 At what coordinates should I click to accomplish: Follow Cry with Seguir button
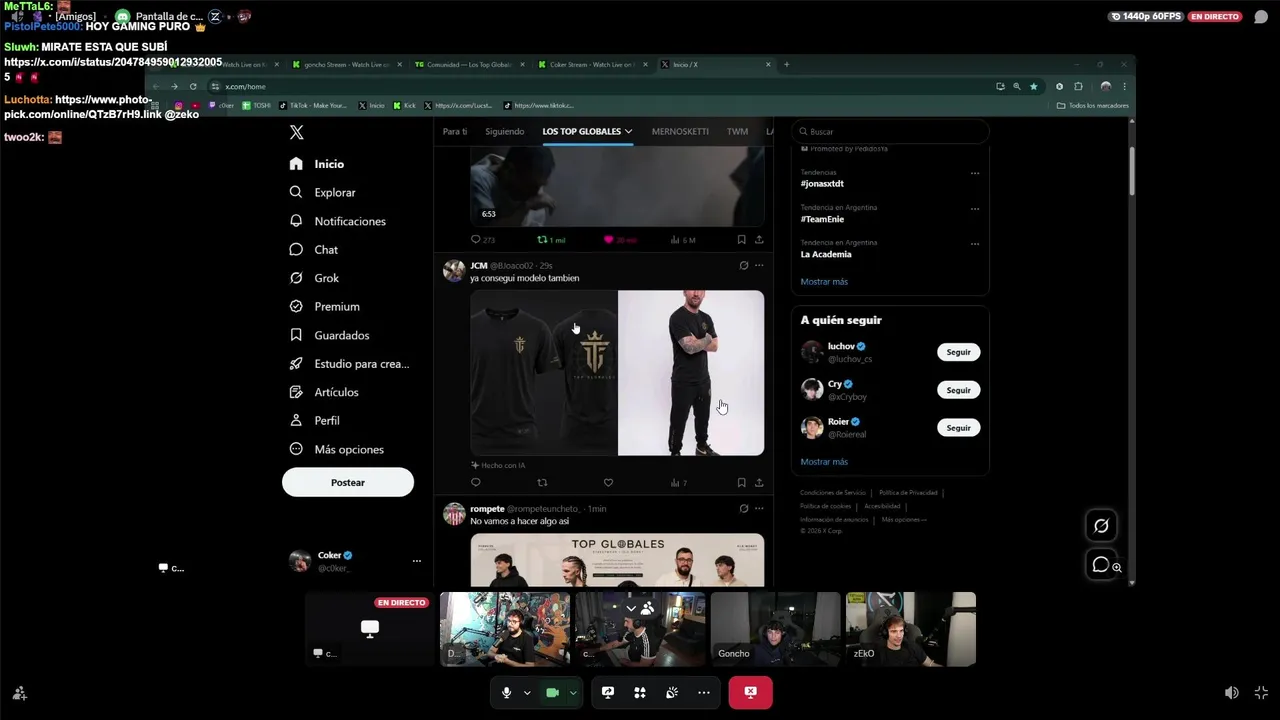pyautogui.click(x=958, y=390)
